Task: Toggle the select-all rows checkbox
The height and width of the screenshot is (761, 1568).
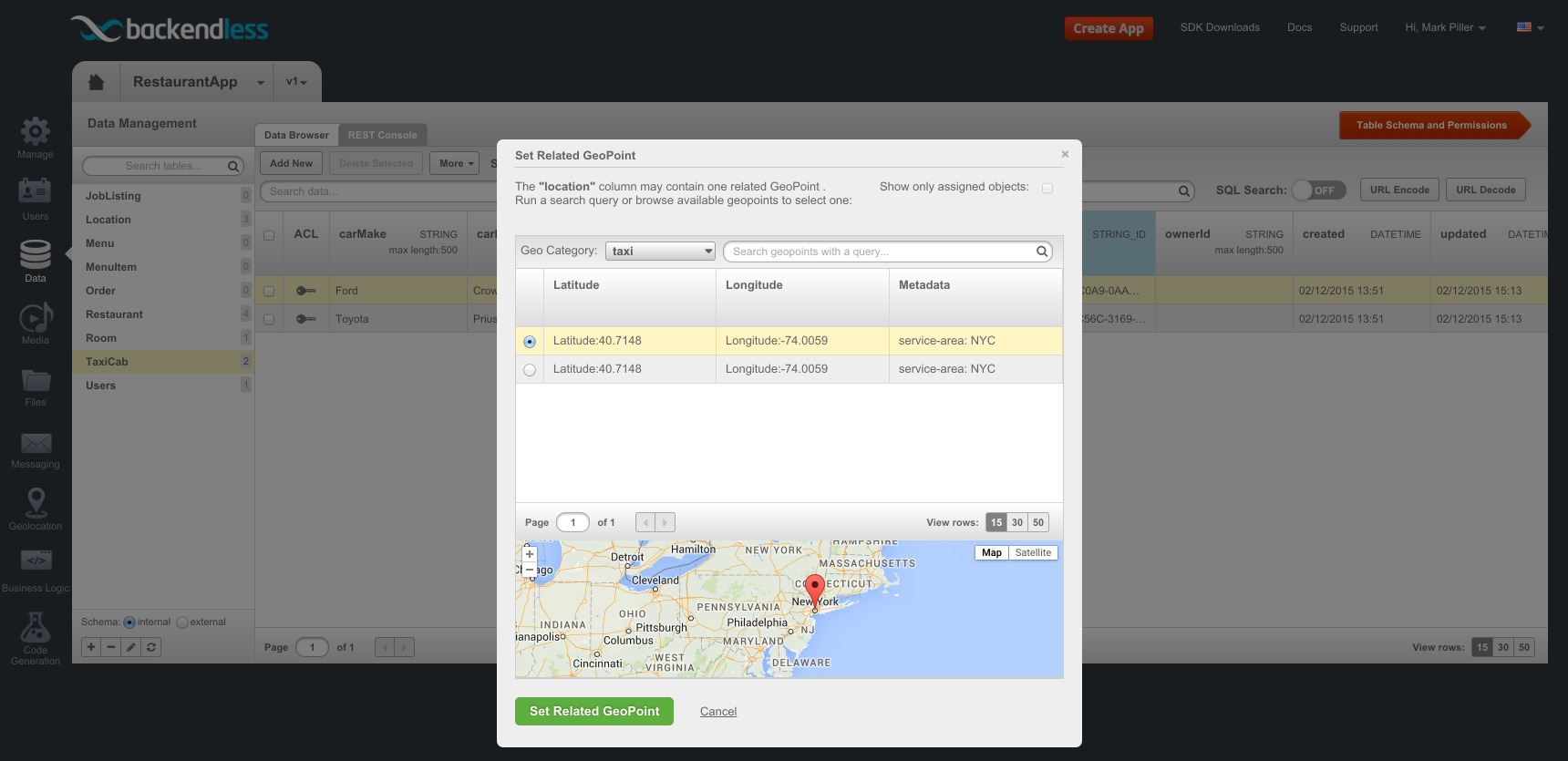Action: (269, 235)
